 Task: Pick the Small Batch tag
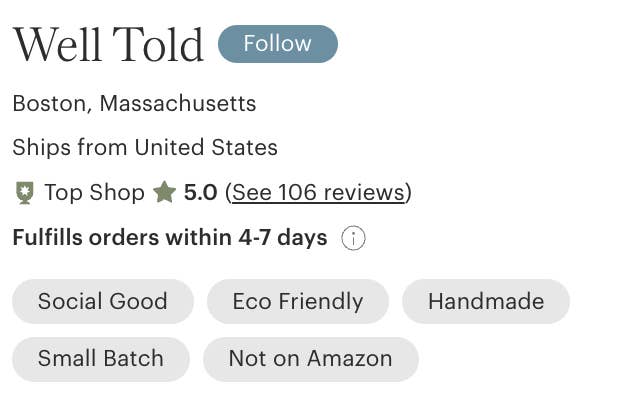click(x=100, y=359)
